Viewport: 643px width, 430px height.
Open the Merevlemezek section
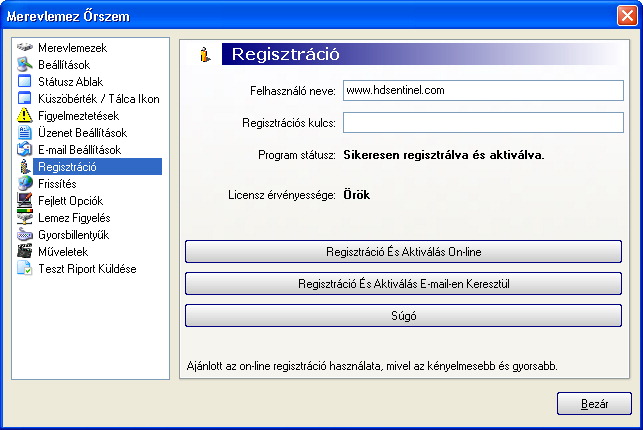click(x=73, y=48)
